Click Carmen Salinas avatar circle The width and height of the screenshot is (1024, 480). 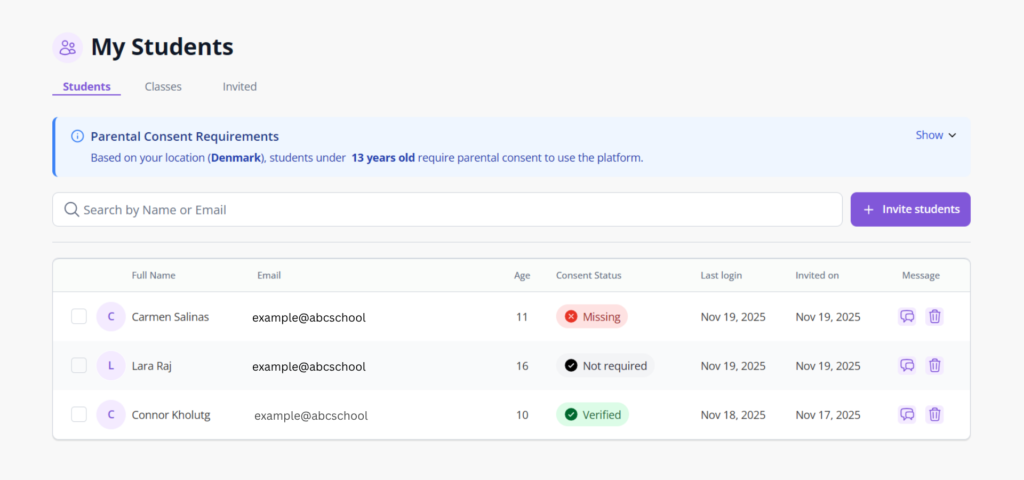(x=111, y=317)
